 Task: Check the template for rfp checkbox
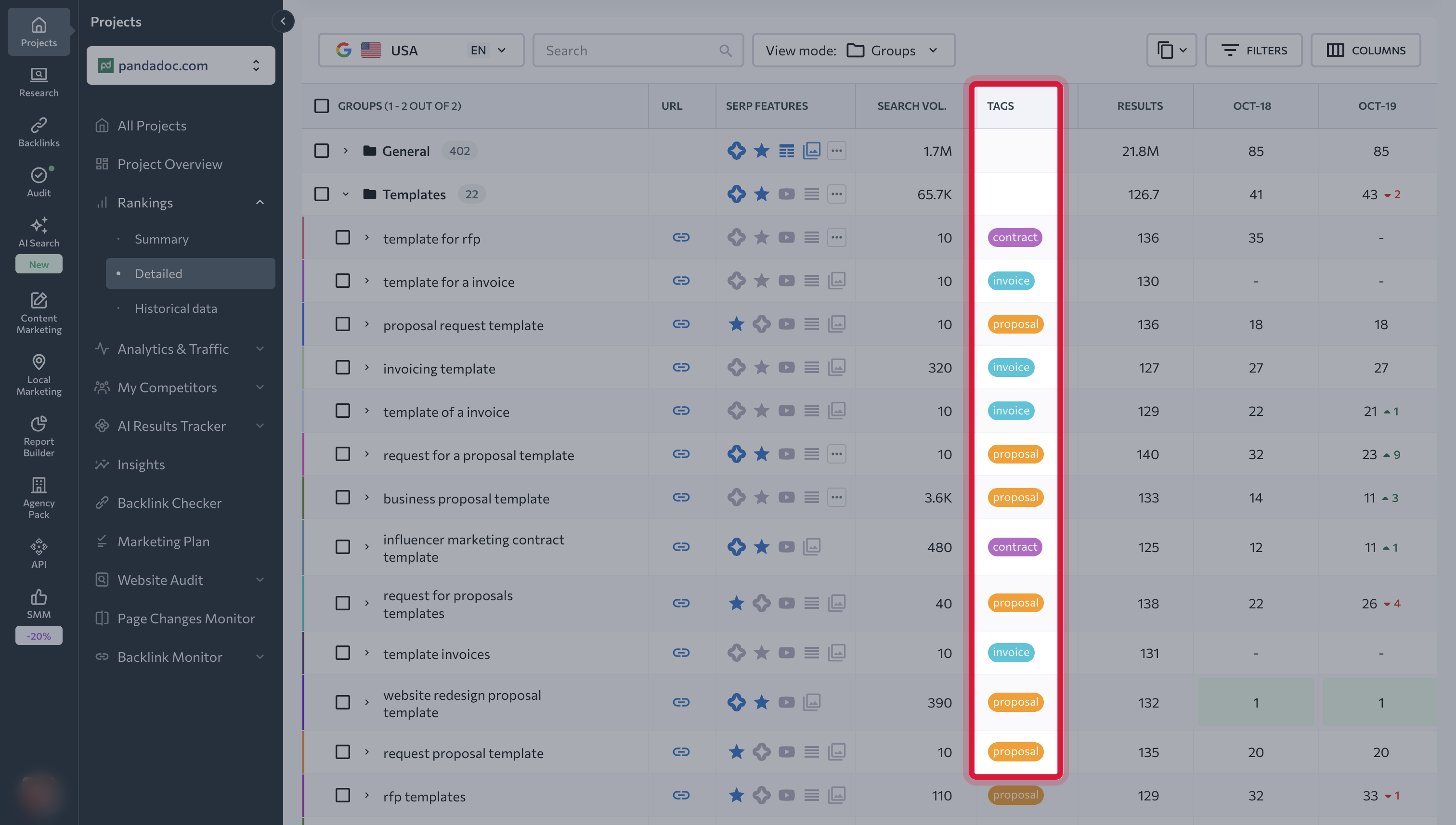[342, 237]
